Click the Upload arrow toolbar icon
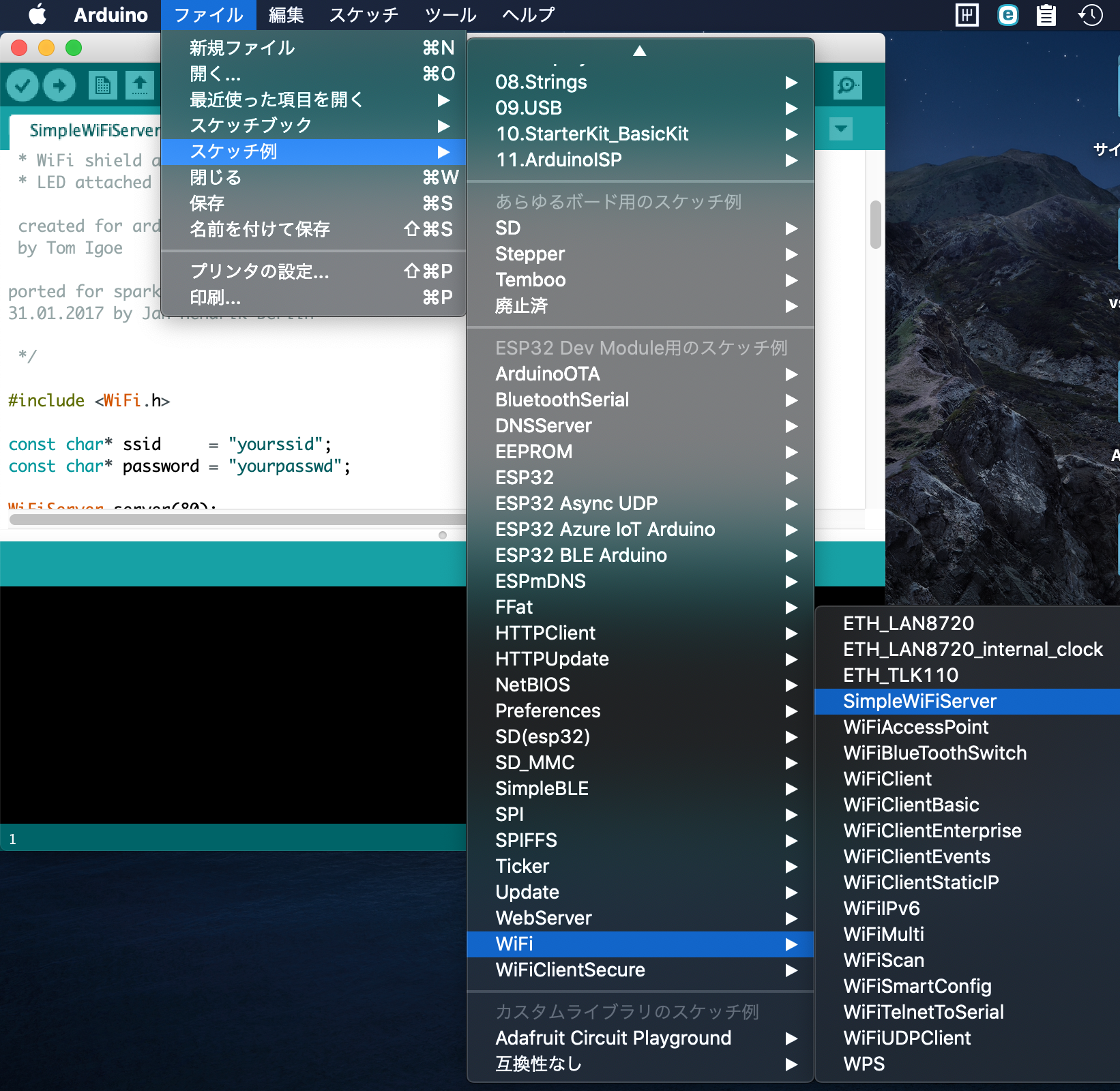The image size is (1120, 1091). point(59,85)
